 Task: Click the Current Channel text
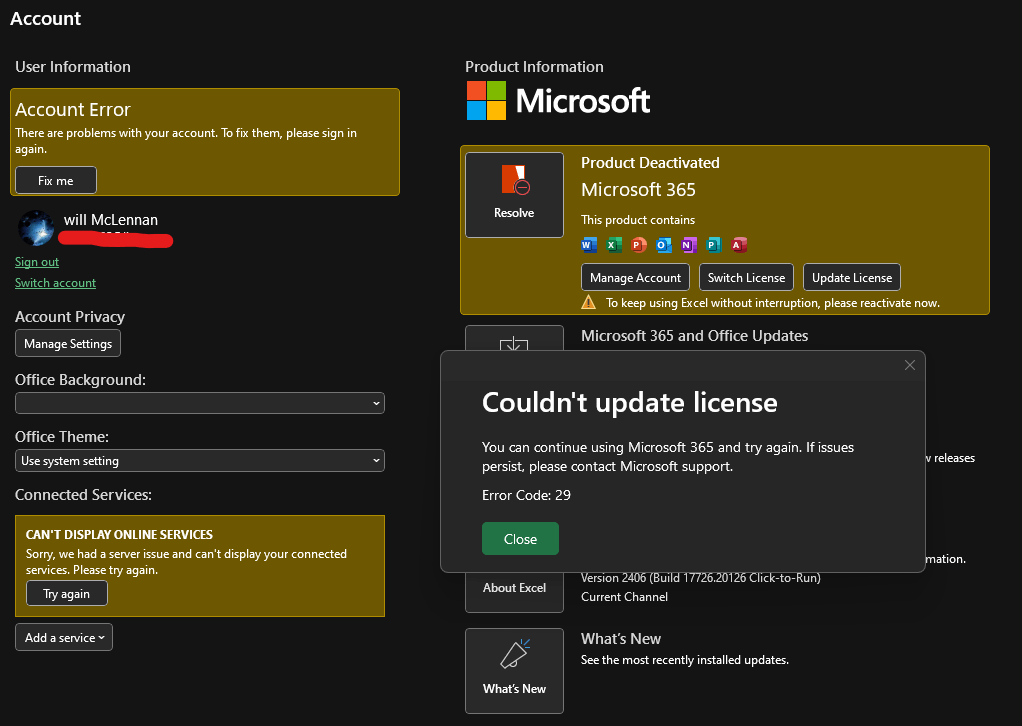624,597
